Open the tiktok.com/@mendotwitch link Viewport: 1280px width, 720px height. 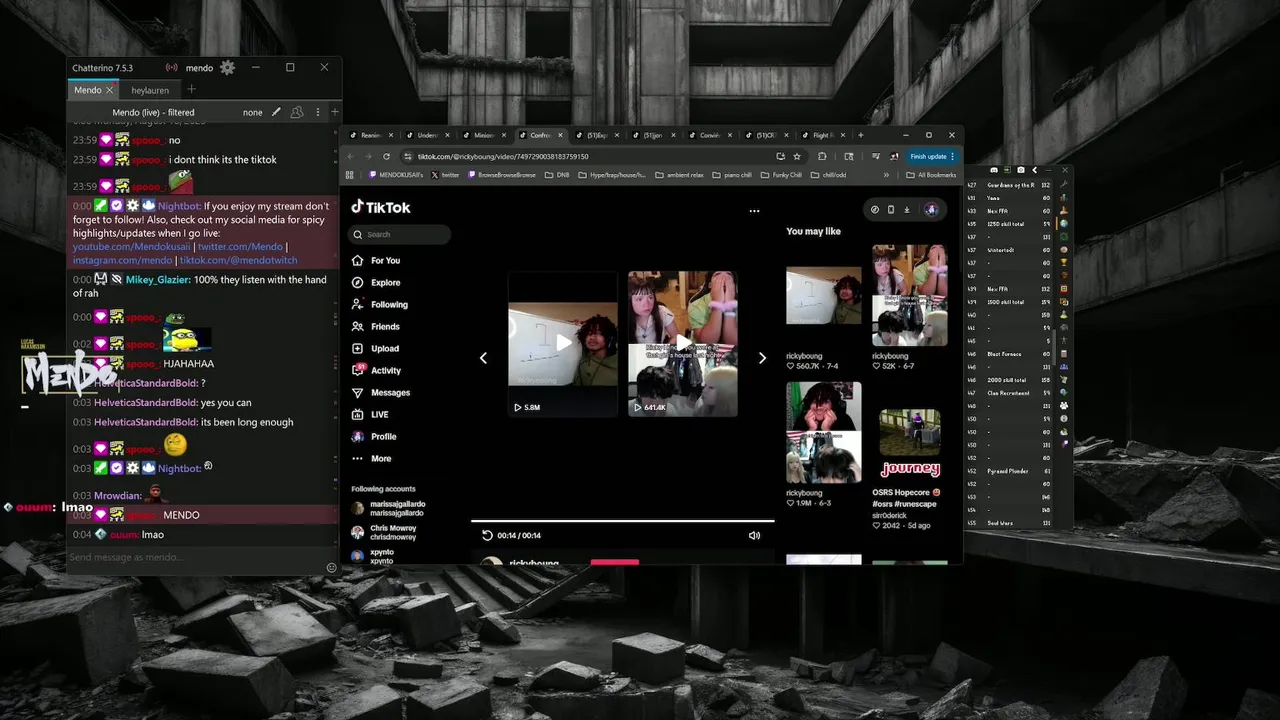point(238,260)
